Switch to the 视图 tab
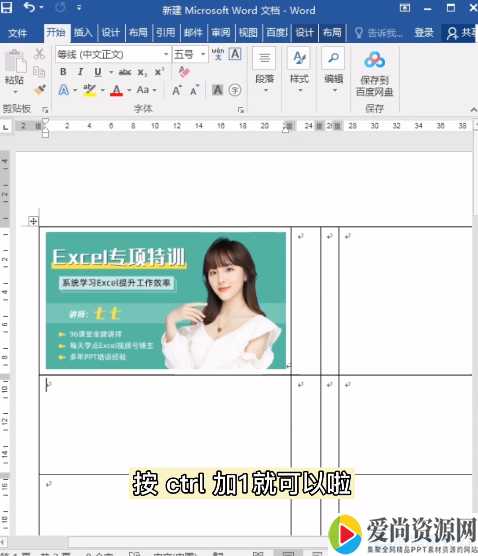The width and height of the screenshot is (478, 556). point(248,33)
